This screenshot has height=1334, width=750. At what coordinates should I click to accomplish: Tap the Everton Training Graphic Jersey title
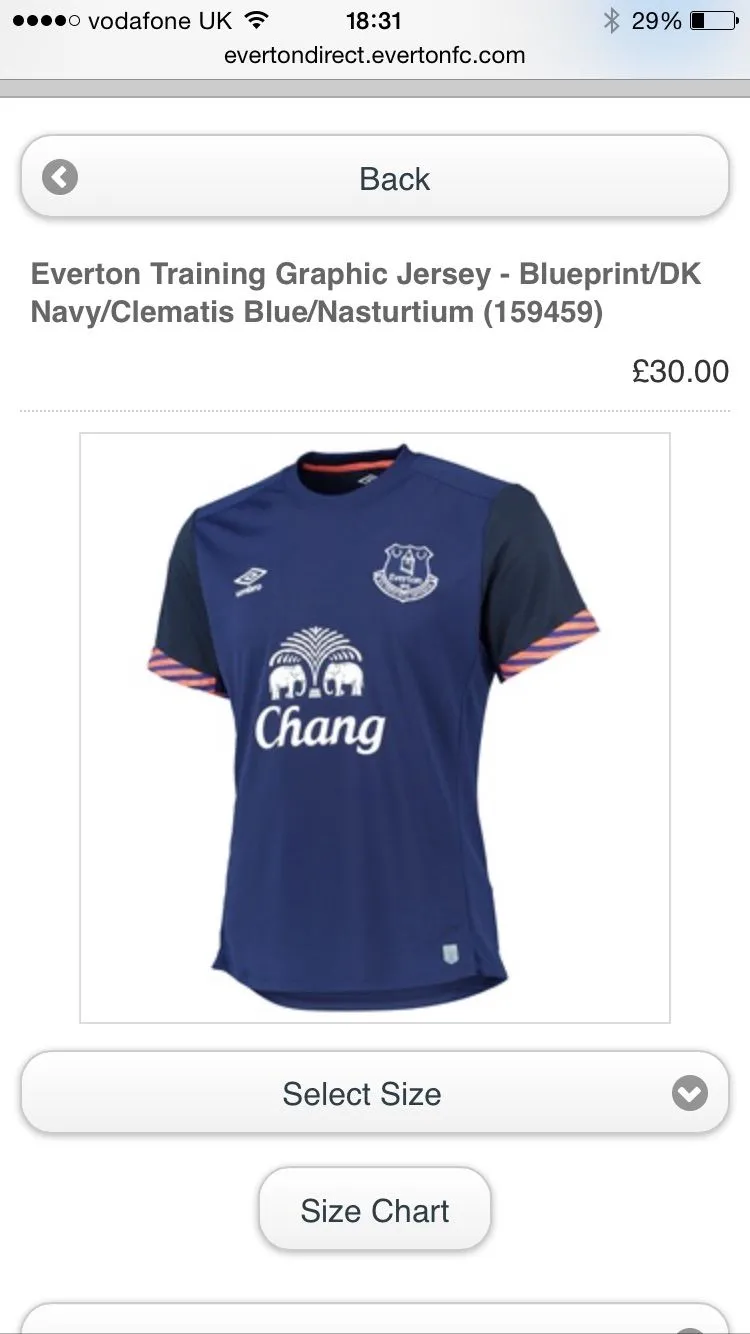[x=366, y=292]
